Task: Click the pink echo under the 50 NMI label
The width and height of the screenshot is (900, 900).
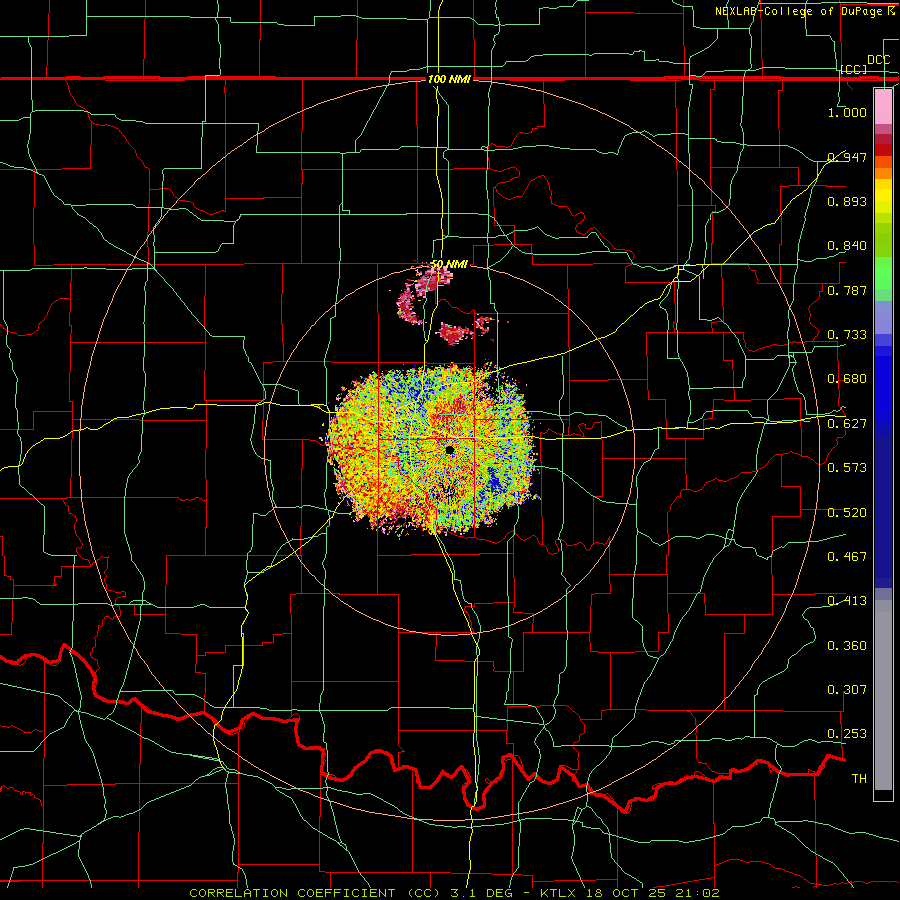Action: tap(432, 283)
